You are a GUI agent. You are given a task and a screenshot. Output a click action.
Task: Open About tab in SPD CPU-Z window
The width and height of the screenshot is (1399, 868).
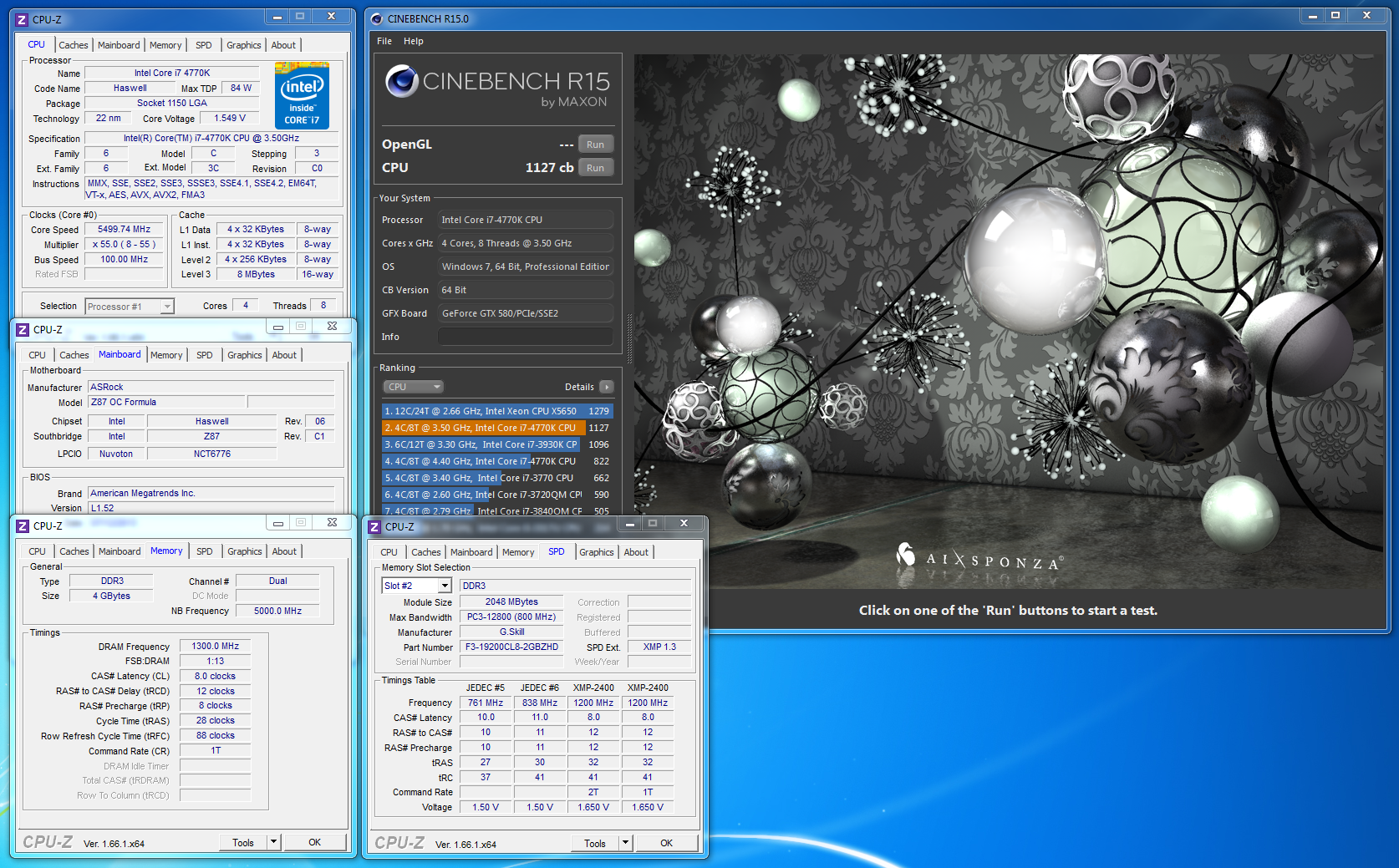636,552
